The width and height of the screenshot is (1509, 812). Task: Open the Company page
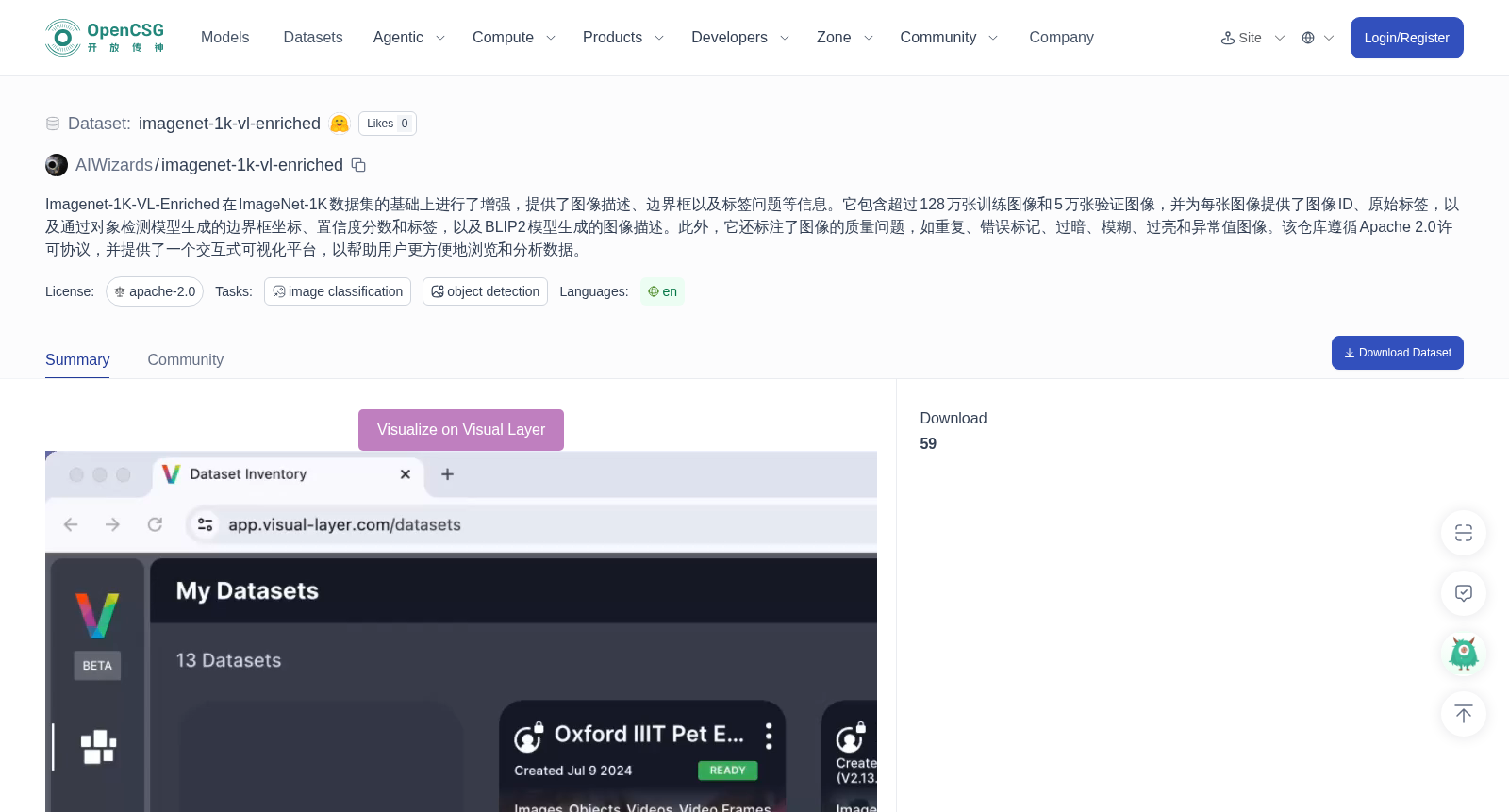tap(1061, 38)
